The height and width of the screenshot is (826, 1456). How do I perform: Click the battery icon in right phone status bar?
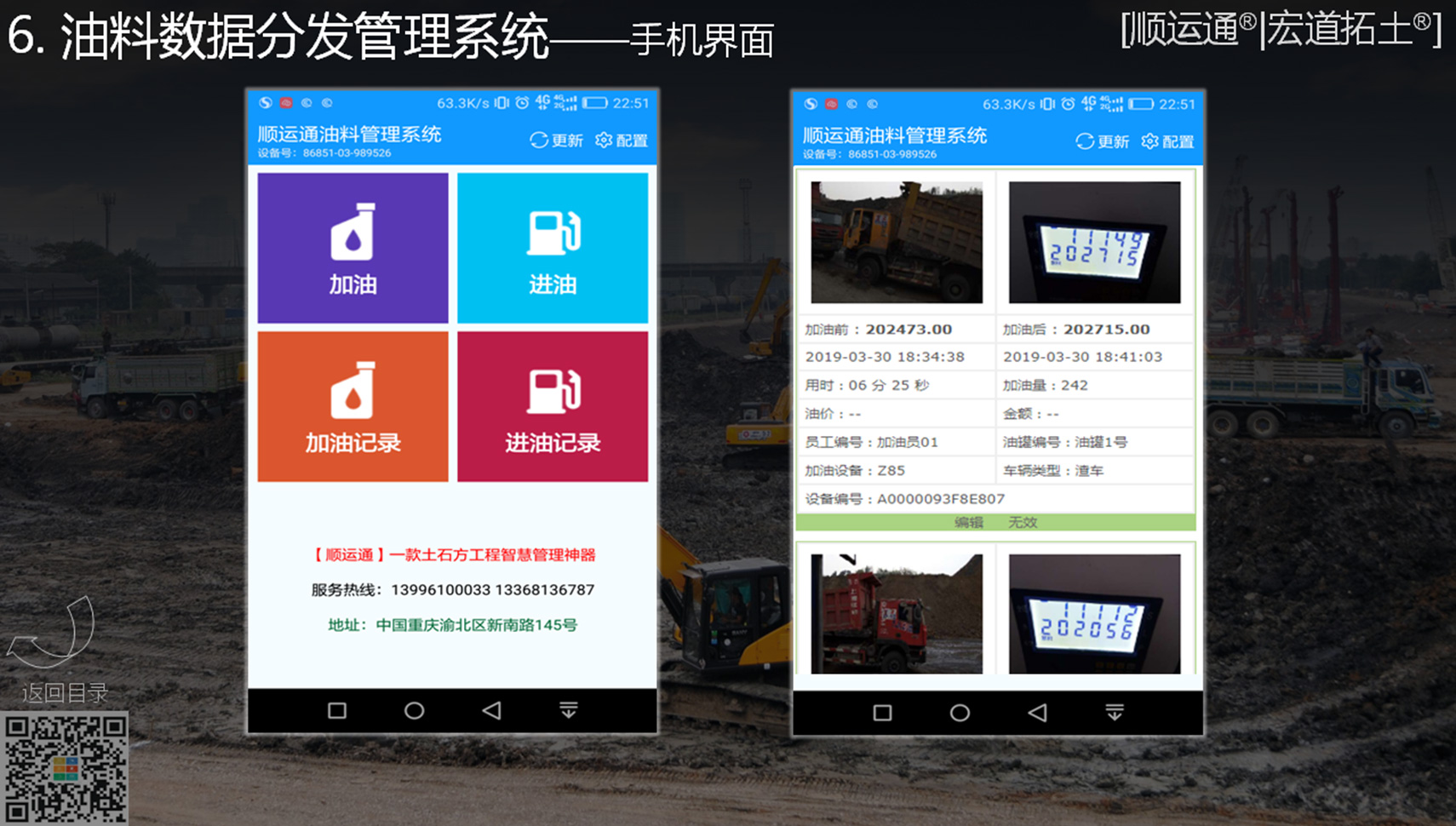(1141, 104)
